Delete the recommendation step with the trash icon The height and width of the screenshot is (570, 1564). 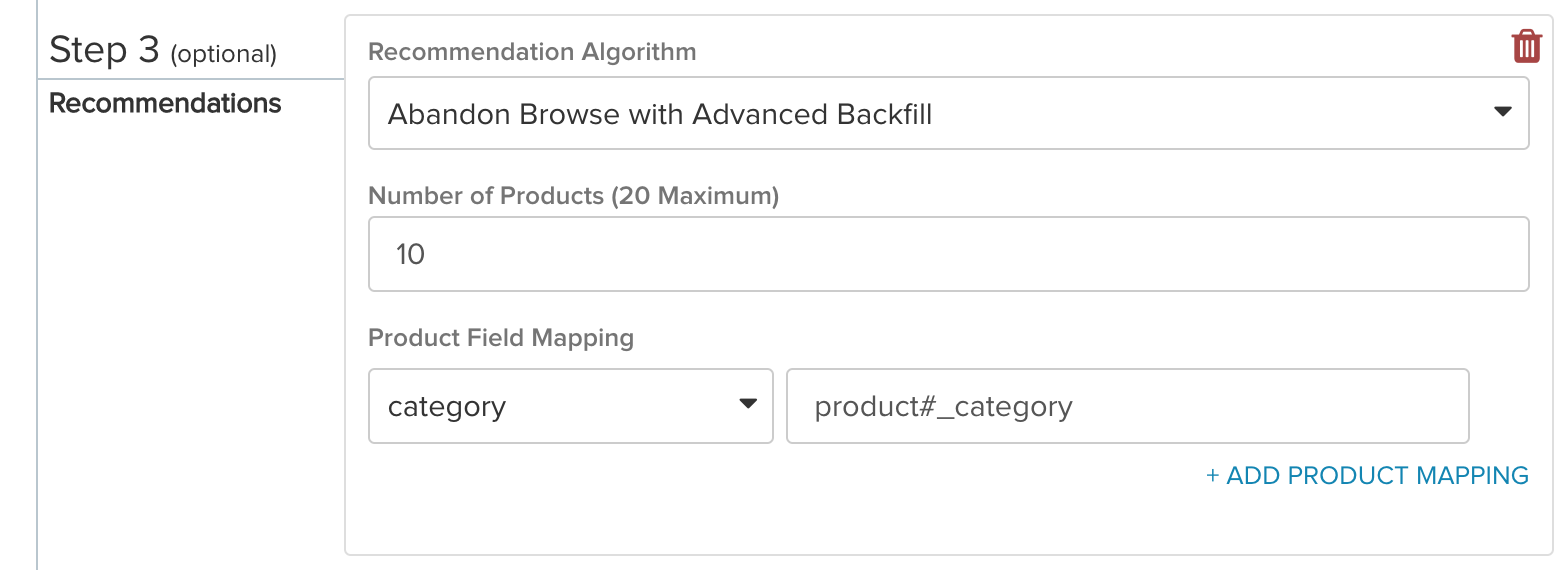(1526, 46)
